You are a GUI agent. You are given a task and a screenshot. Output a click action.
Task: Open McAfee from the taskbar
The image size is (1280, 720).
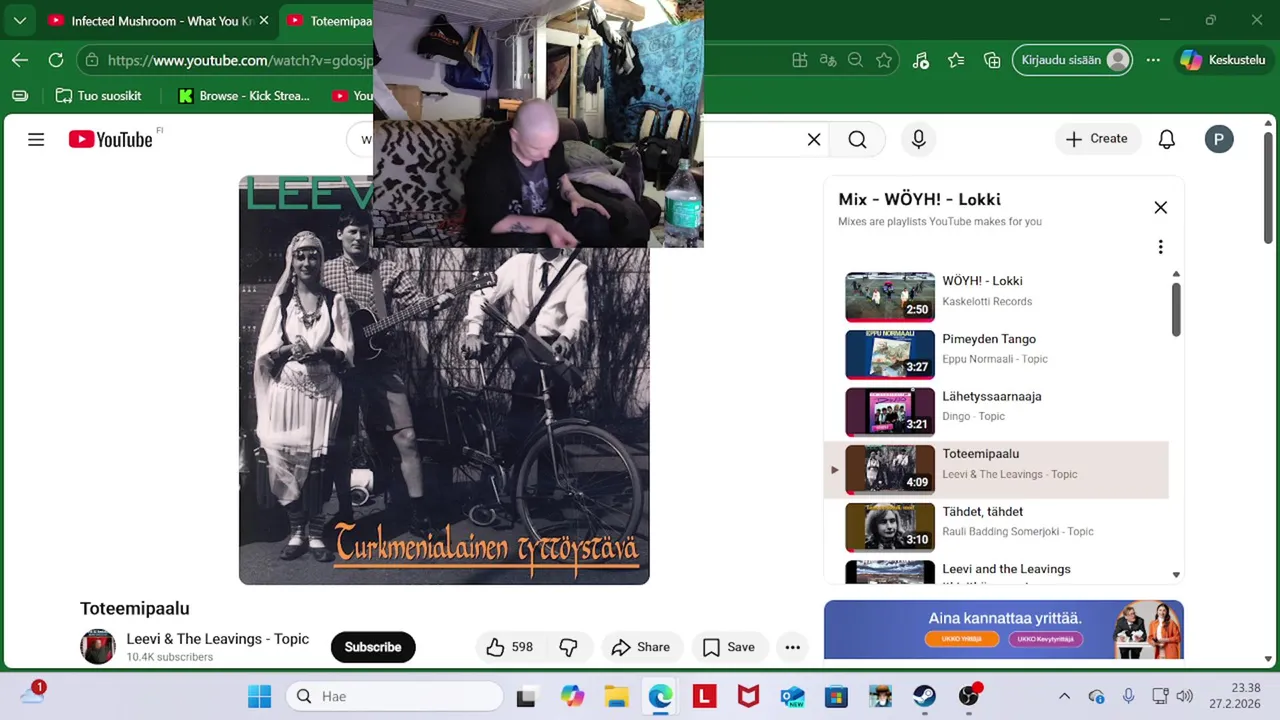pyautogui.click(x=748, y=696)
